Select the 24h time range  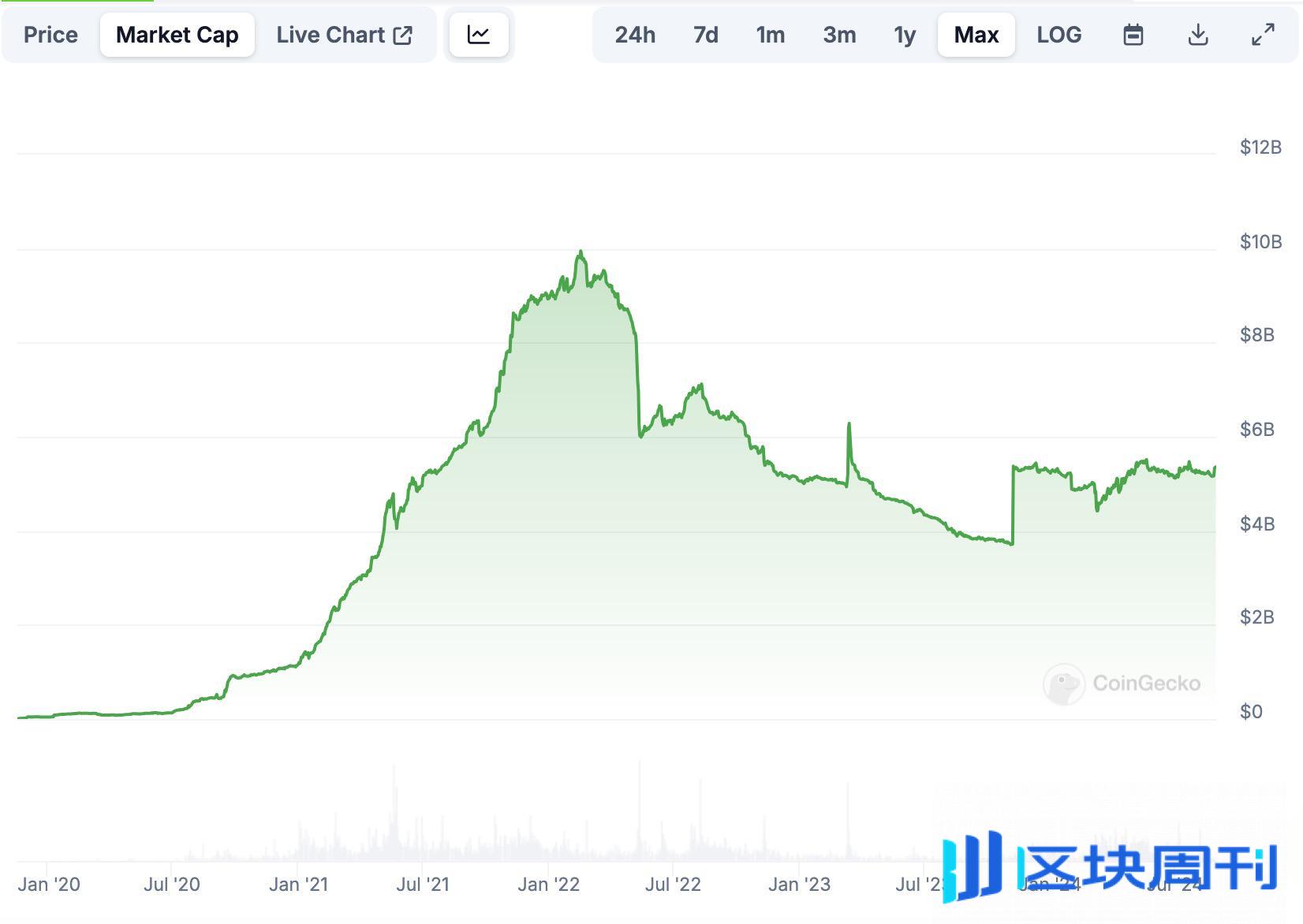635,35
